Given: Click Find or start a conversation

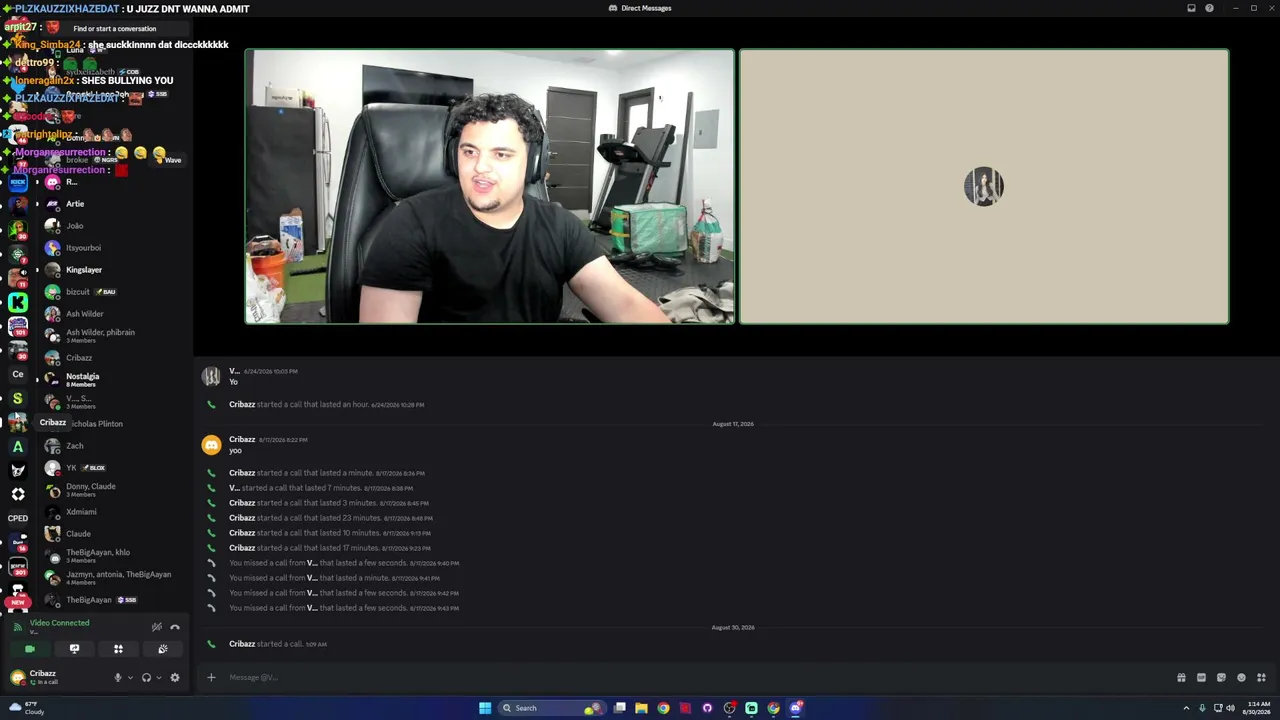Looking at the screenshot, I should coord(115,29).
